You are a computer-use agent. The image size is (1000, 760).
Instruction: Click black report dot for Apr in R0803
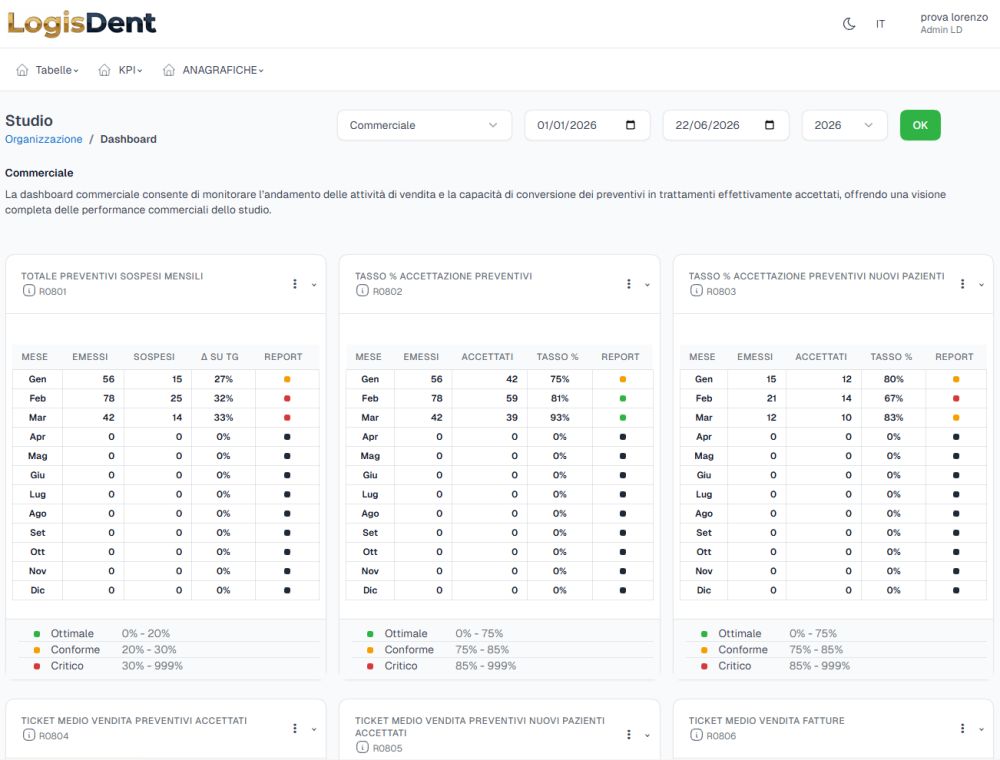(956, 437)
